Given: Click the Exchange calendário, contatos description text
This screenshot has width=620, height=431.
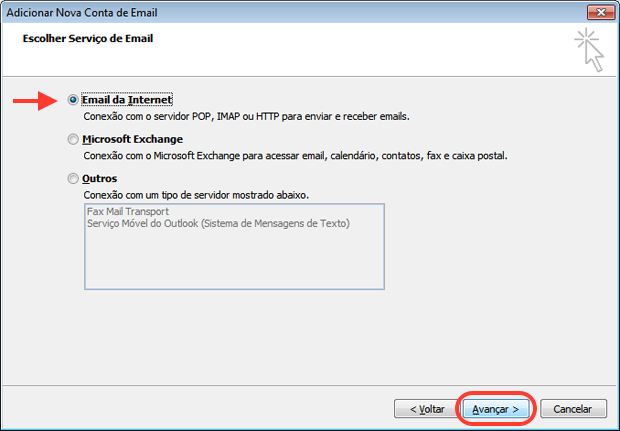Looking at the screenshot, I should pos(295,156).
